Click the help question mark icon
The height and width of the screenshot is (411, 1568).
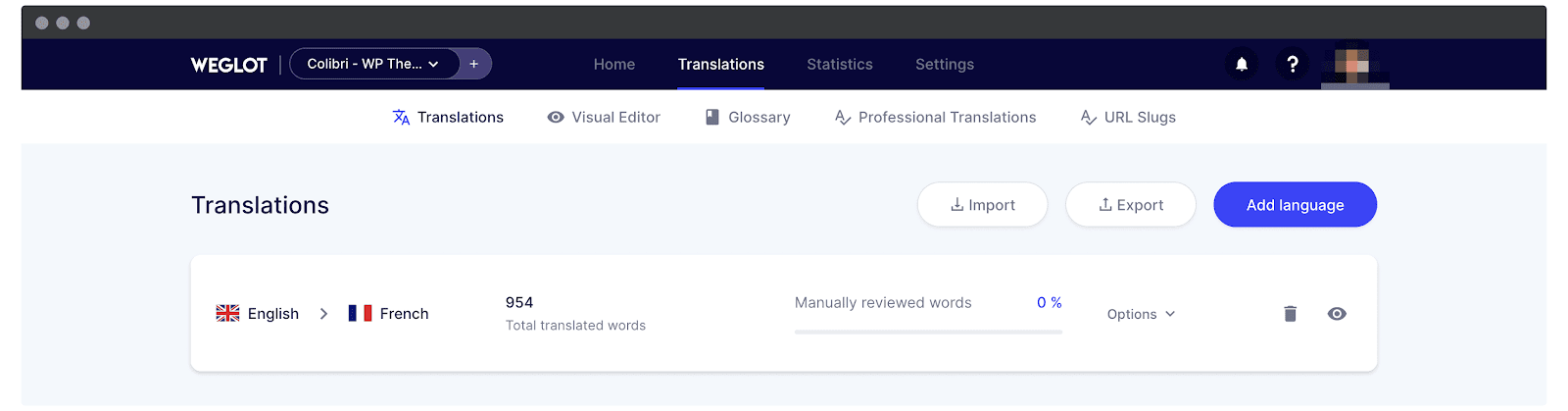pos(1293,64)
